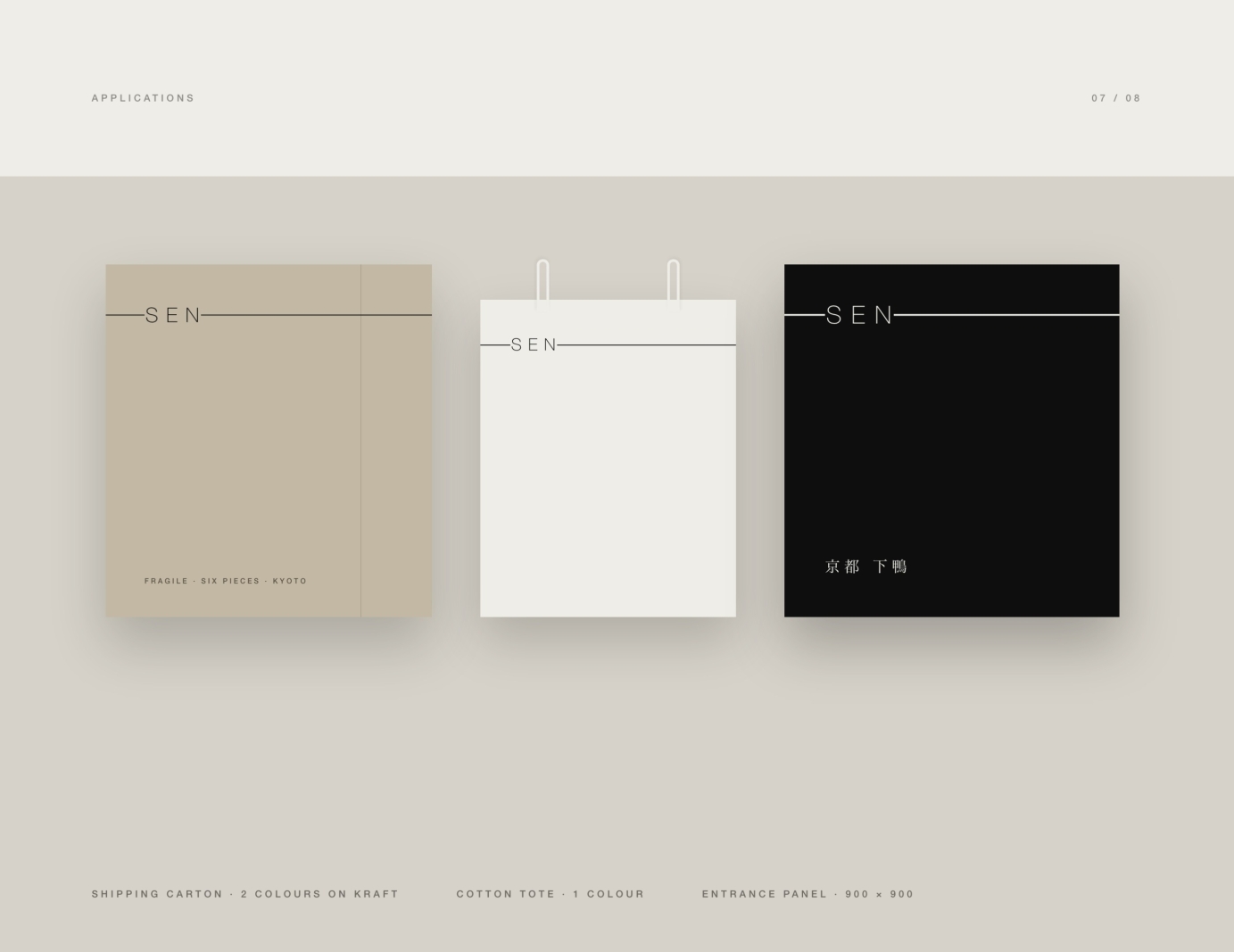Click the SEN wordmark on the tote bag
Image resolution: width=1234 pixels, height=952 pixels.
[534, 345]
